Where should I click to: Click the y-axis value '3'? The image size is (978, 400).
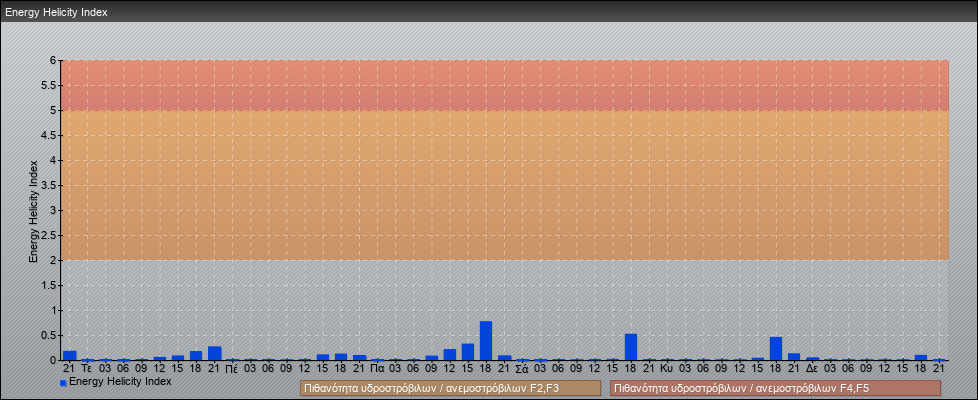pos(54,210)
